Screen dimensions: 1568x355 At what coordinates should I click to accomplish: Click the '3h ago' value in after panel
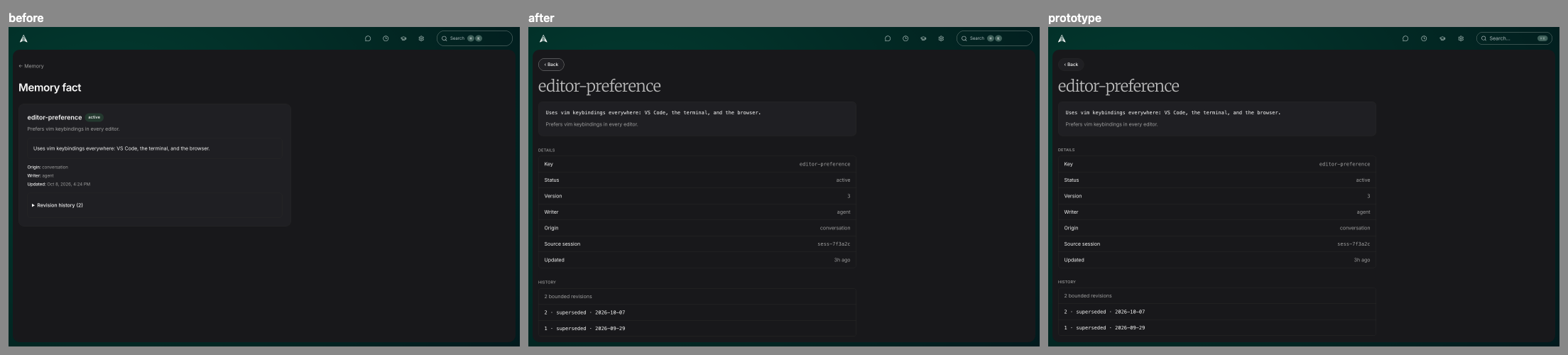842,260
